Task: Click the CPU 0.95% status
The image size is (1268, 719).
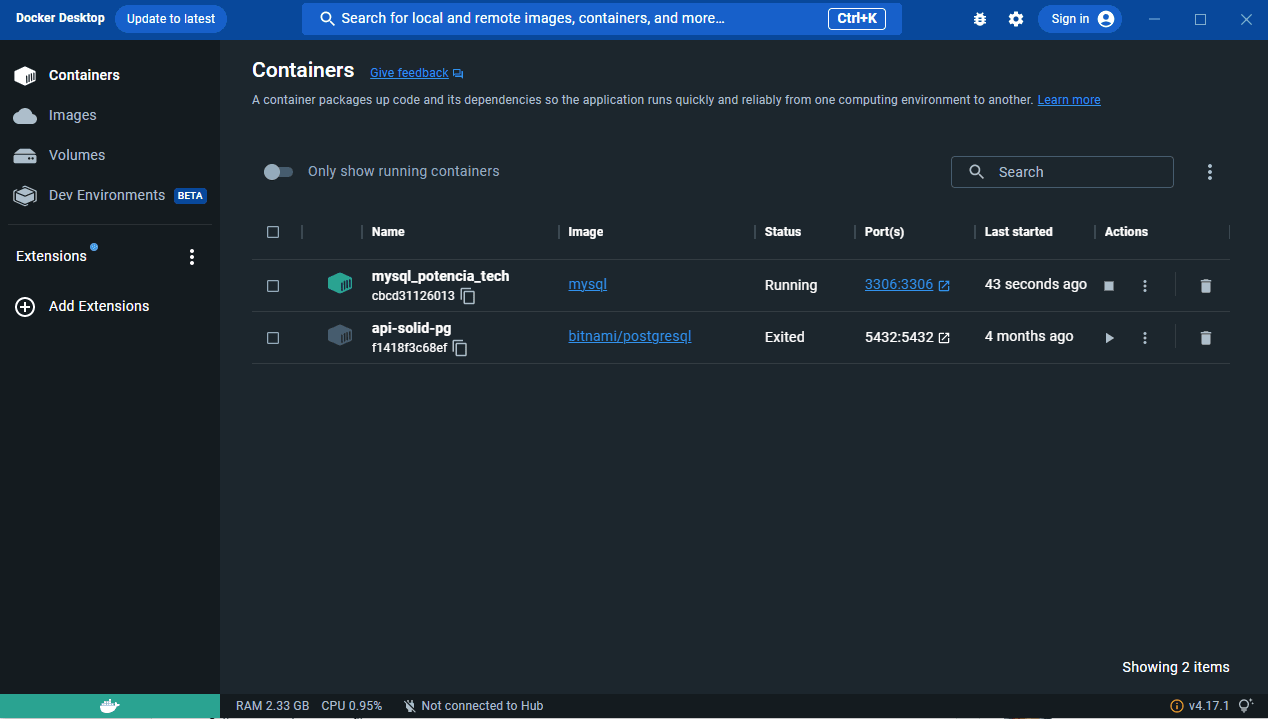Action: pos(352,706)
